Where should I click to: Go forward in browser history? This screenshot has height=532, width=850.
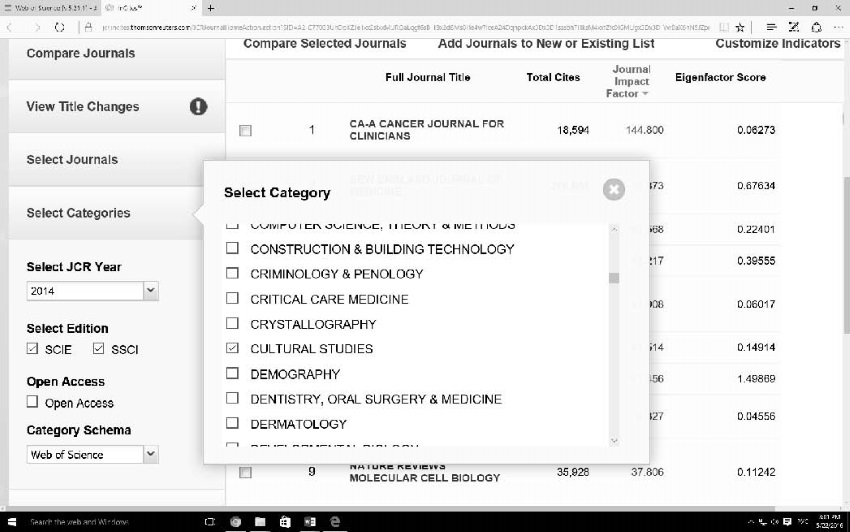point(36,27)
